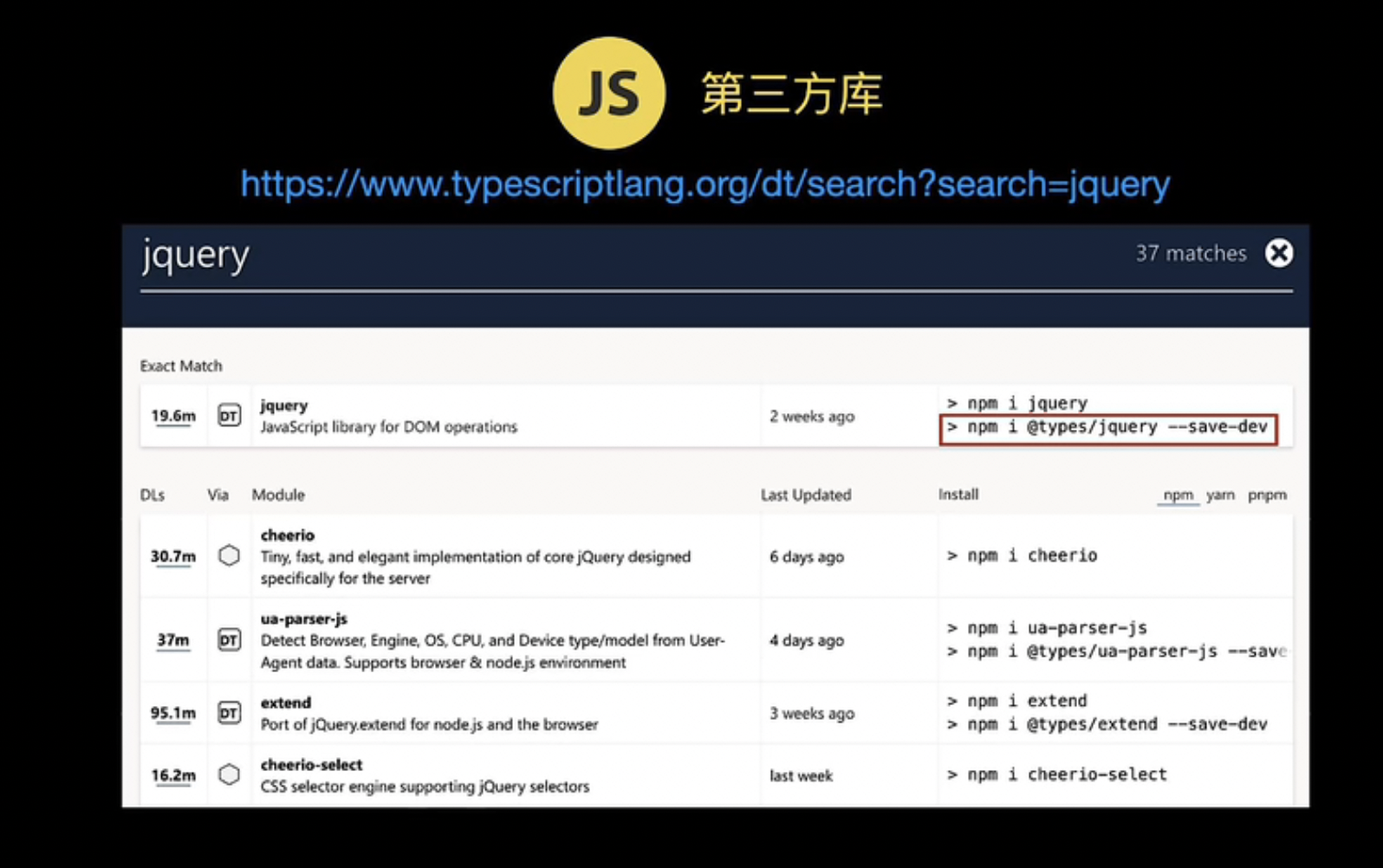Open the ua-parser-js module link
The width and height of the screenshot is (1383, 868).
[304, 619]
